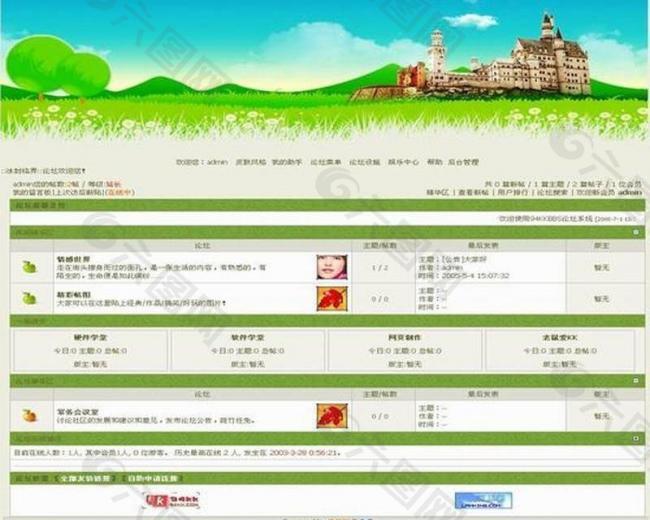
Task: Click the orange fruit icon in the last forum row
Action: (29, 416)
